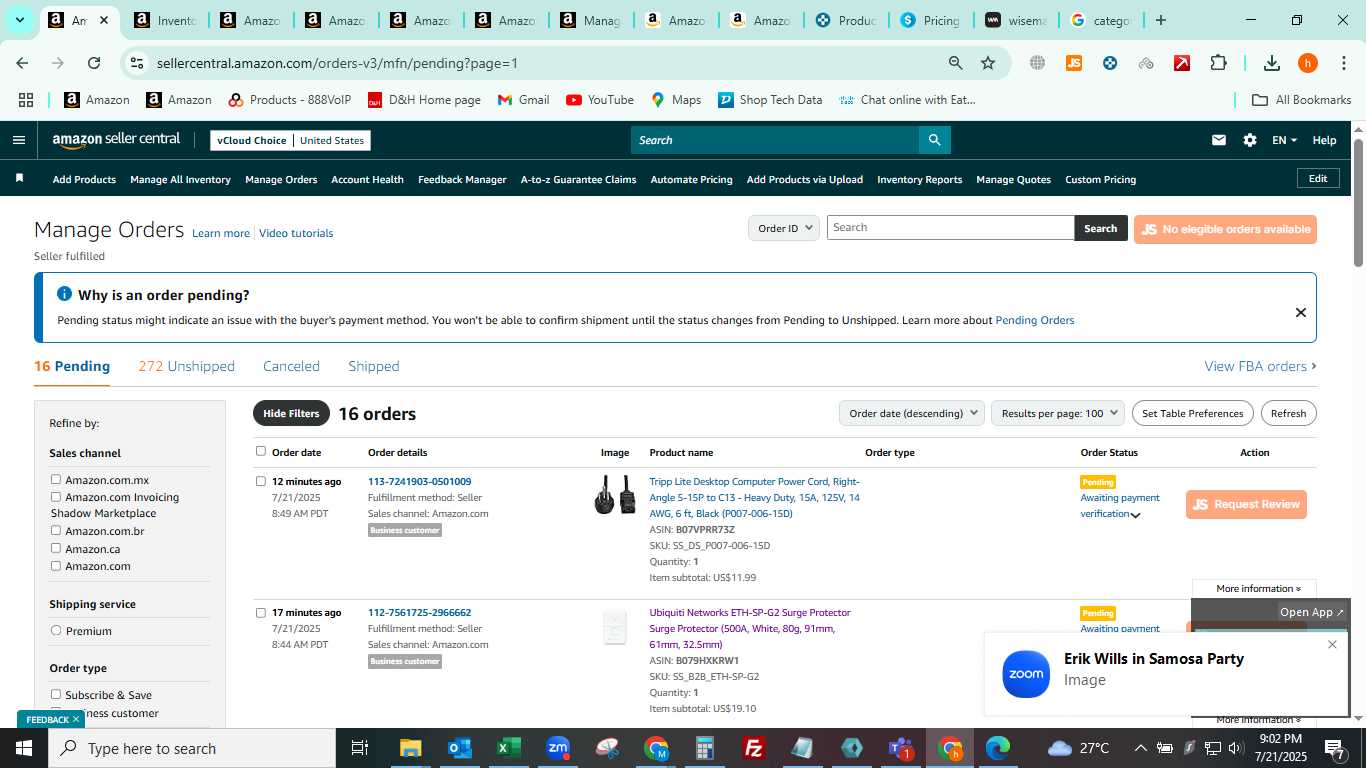
Task: Select the Premium shipping service radio
Action: (56, 631)
